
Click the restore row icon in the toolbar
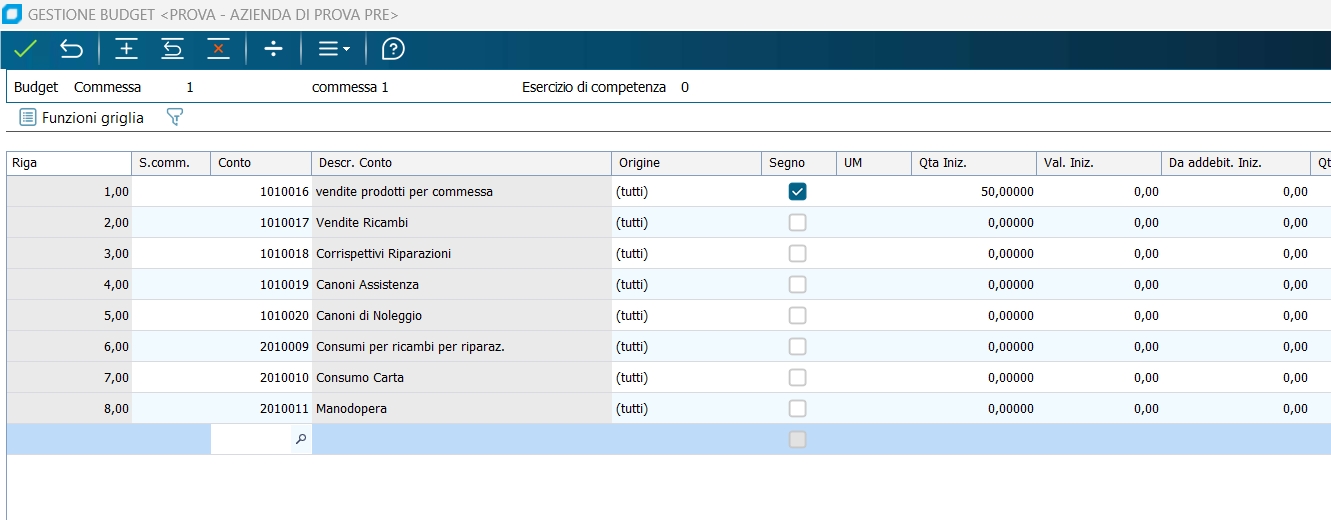tap(172, 49)
